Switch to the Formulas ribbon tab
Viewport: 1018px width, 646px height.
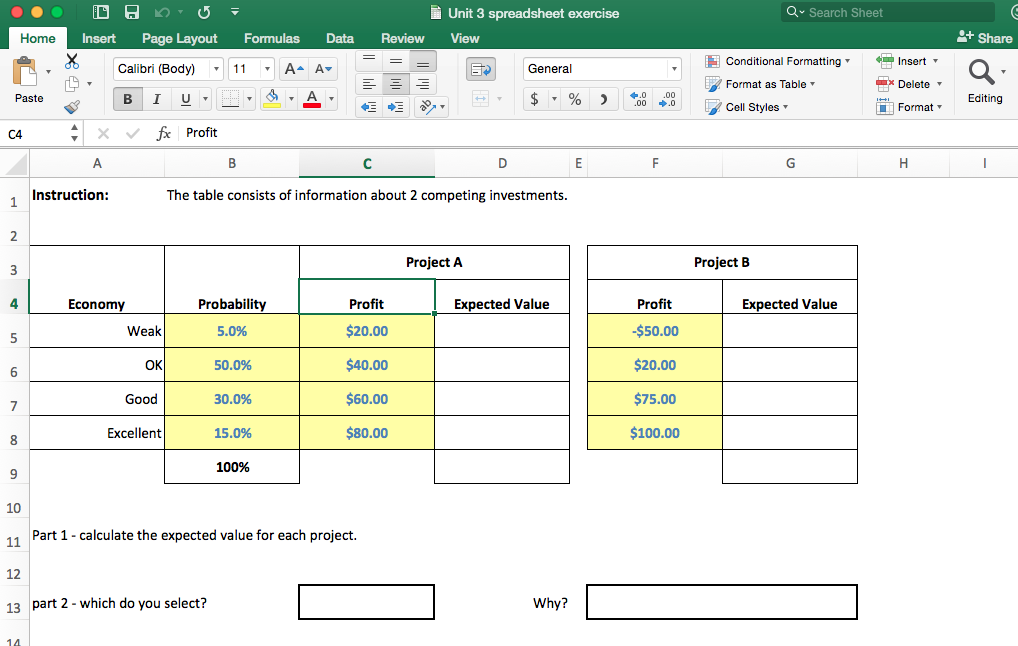[x=271, y=38]
